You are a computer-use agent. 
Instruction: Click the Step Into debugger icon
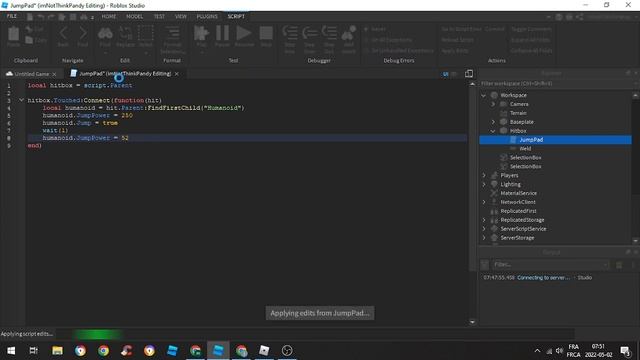pos(290,33)
